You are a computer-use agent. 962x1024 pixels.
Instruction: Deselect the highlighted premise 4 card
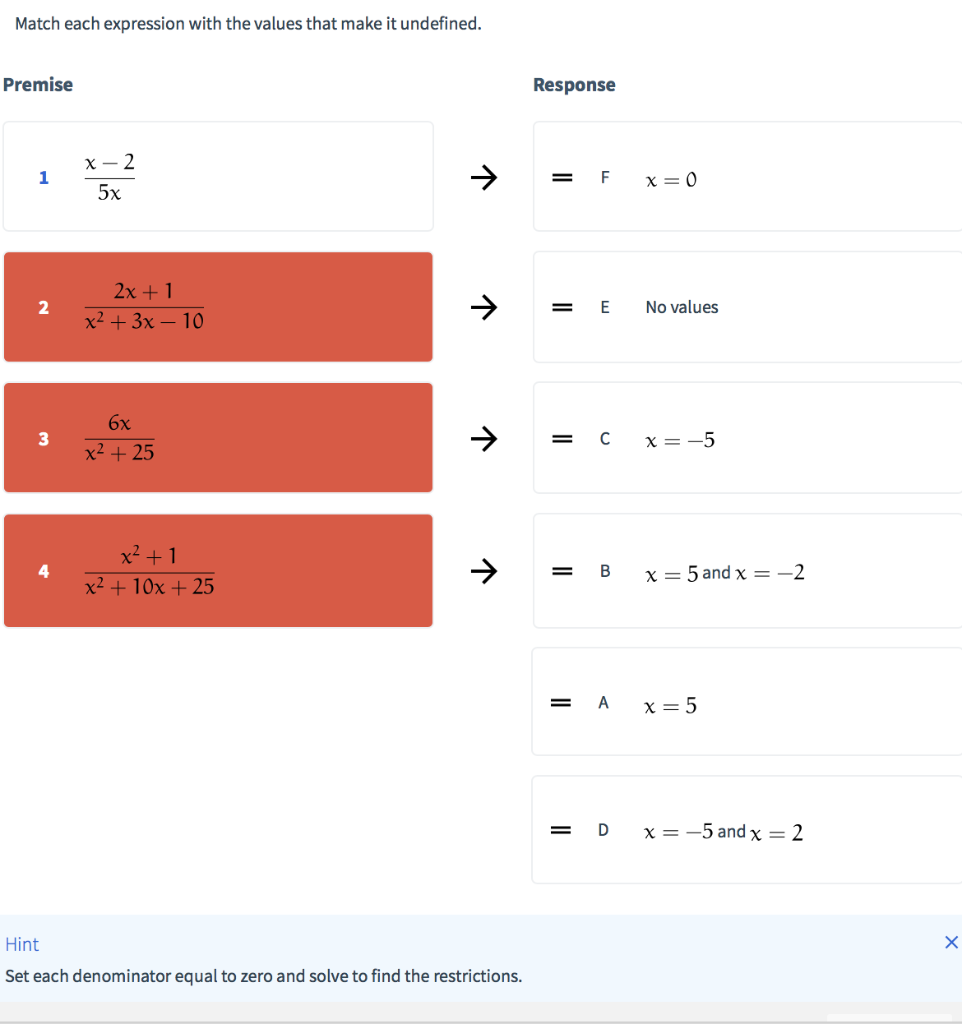[218, 570]
